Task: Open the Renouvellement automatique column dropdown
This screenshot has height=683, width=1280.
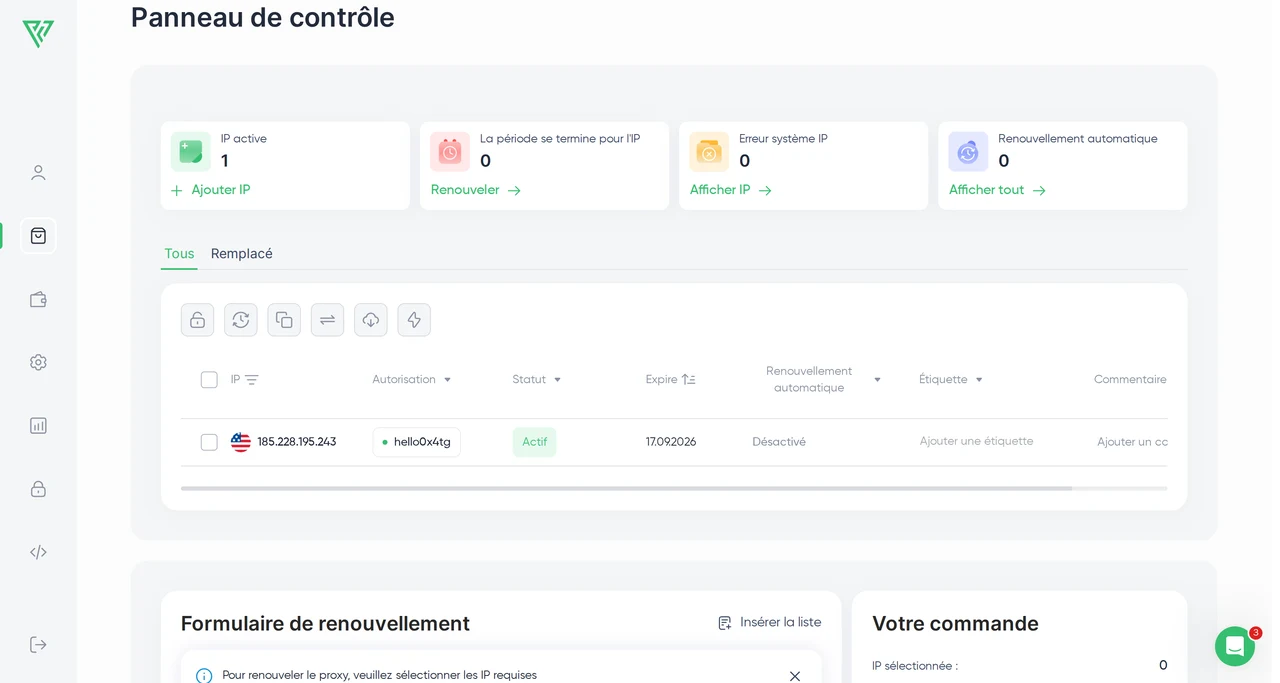Action: pyautogui.click(x=877, y=380)
